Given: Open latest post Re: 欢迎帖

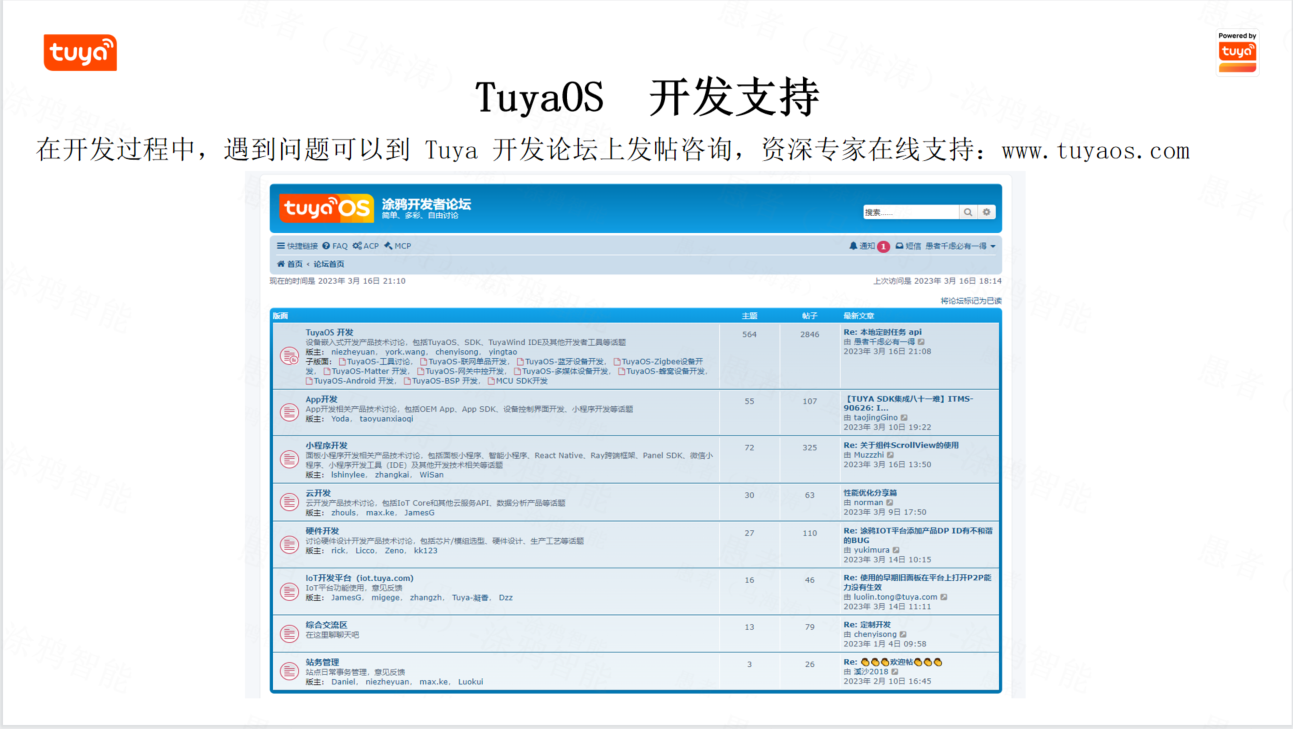Looking at the screenshot, I should [x=893, y=662].
